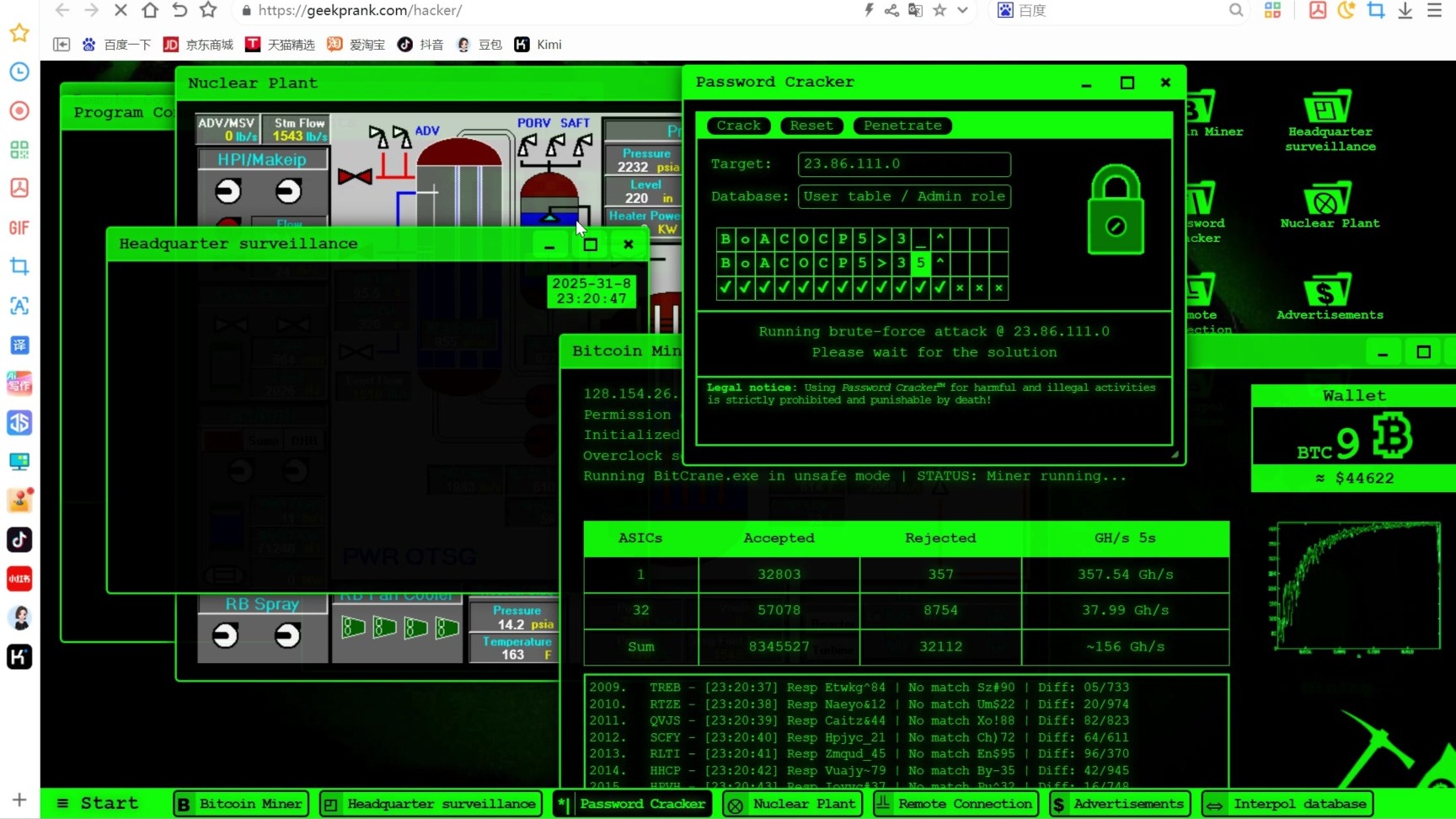
Task: Click the Database input field
Action: click(904, 196)
